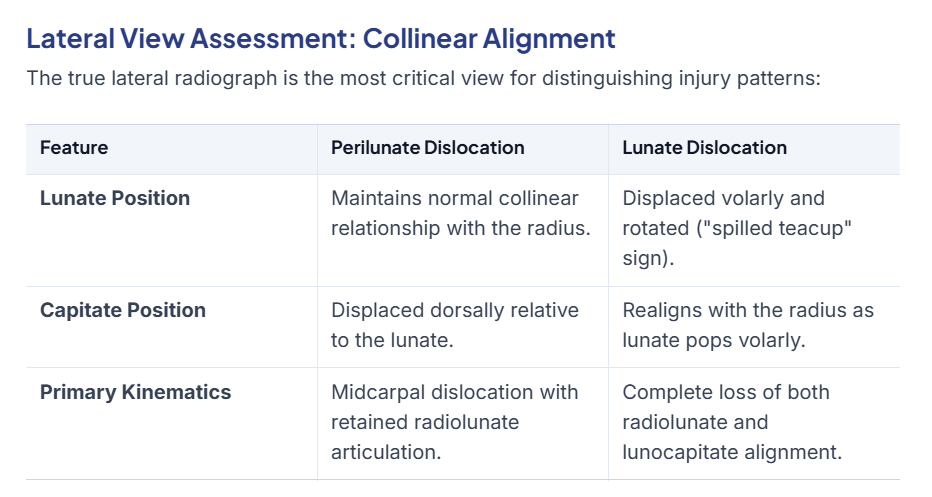Click the Capitate Position row label
Screen dimensions: 932x497
click(122, 310)
